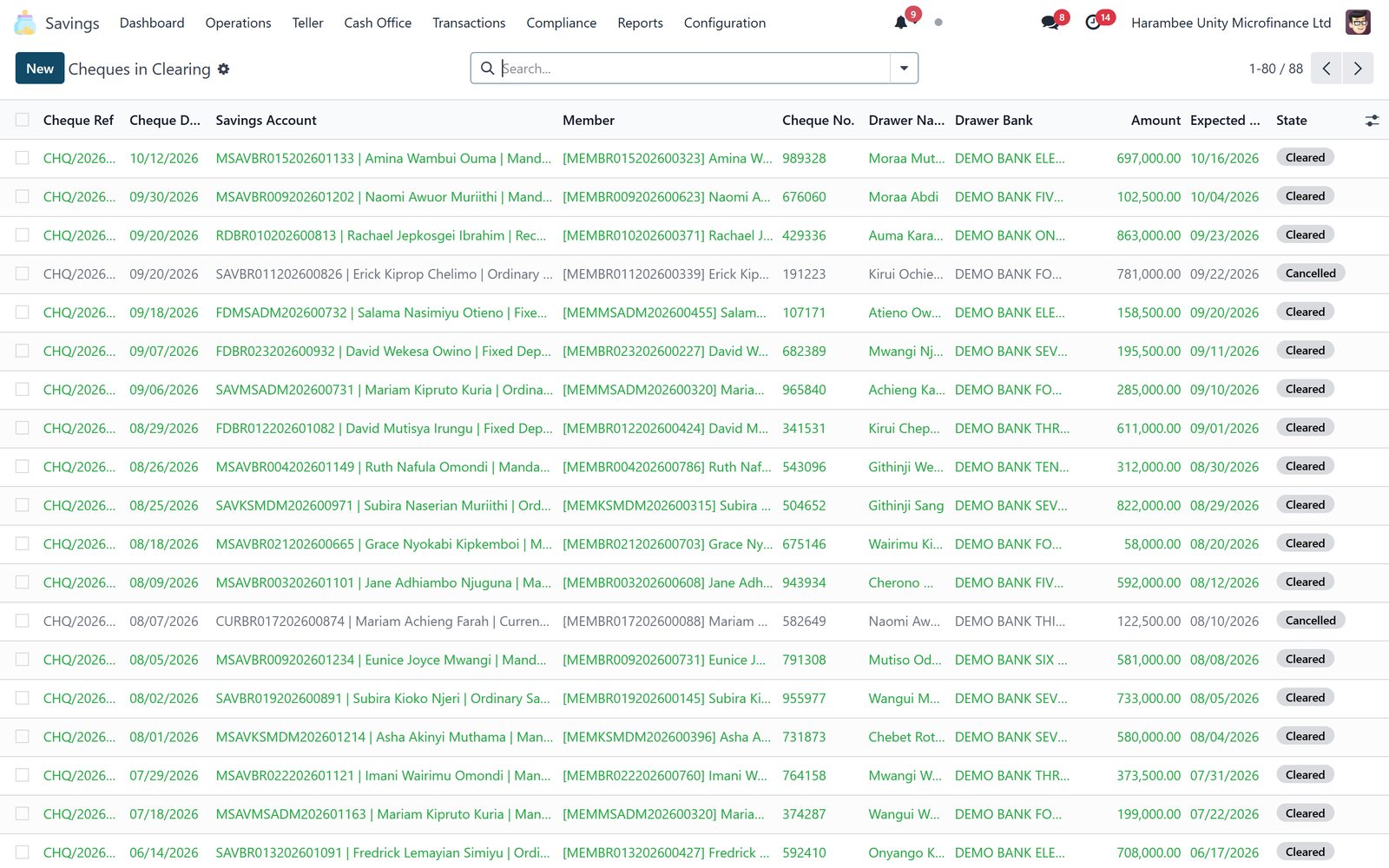Sort by the Amount column header

point(1155,121)
